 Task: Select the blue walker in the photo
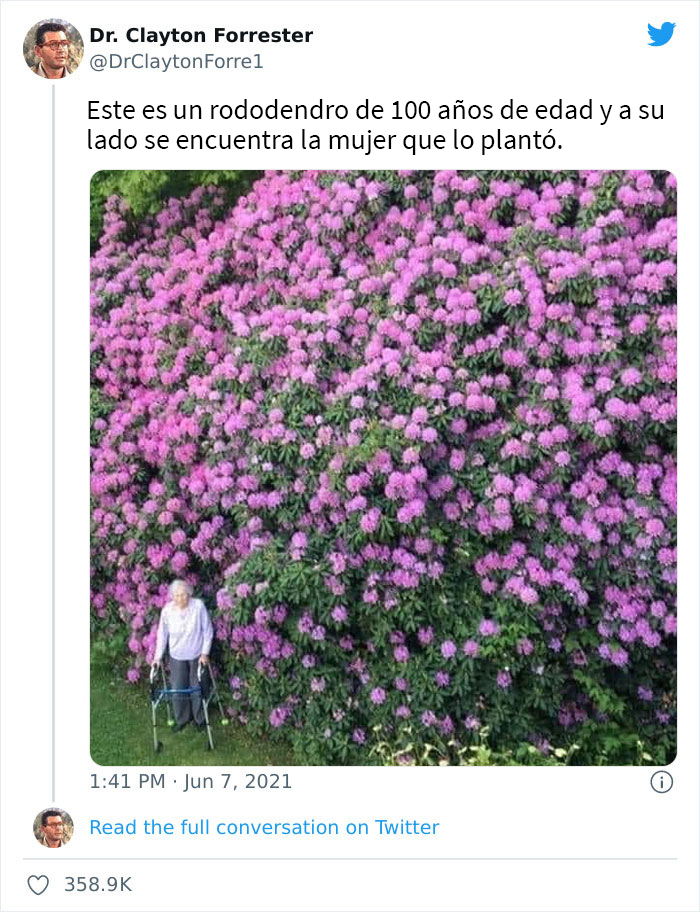pyautogui.click(x=185, y=703)
